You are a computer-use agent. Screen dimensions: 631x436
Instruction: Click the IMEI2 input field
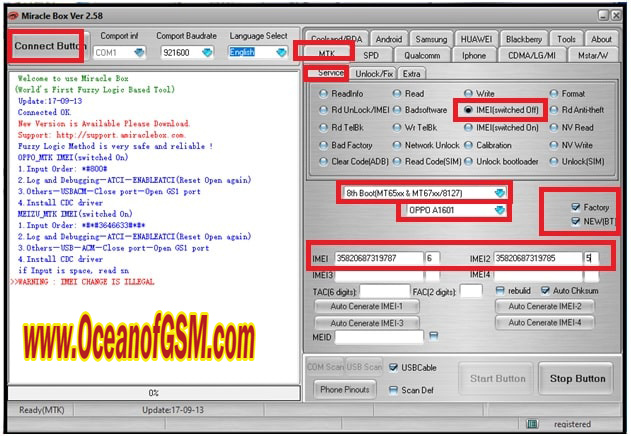[538, 258]
